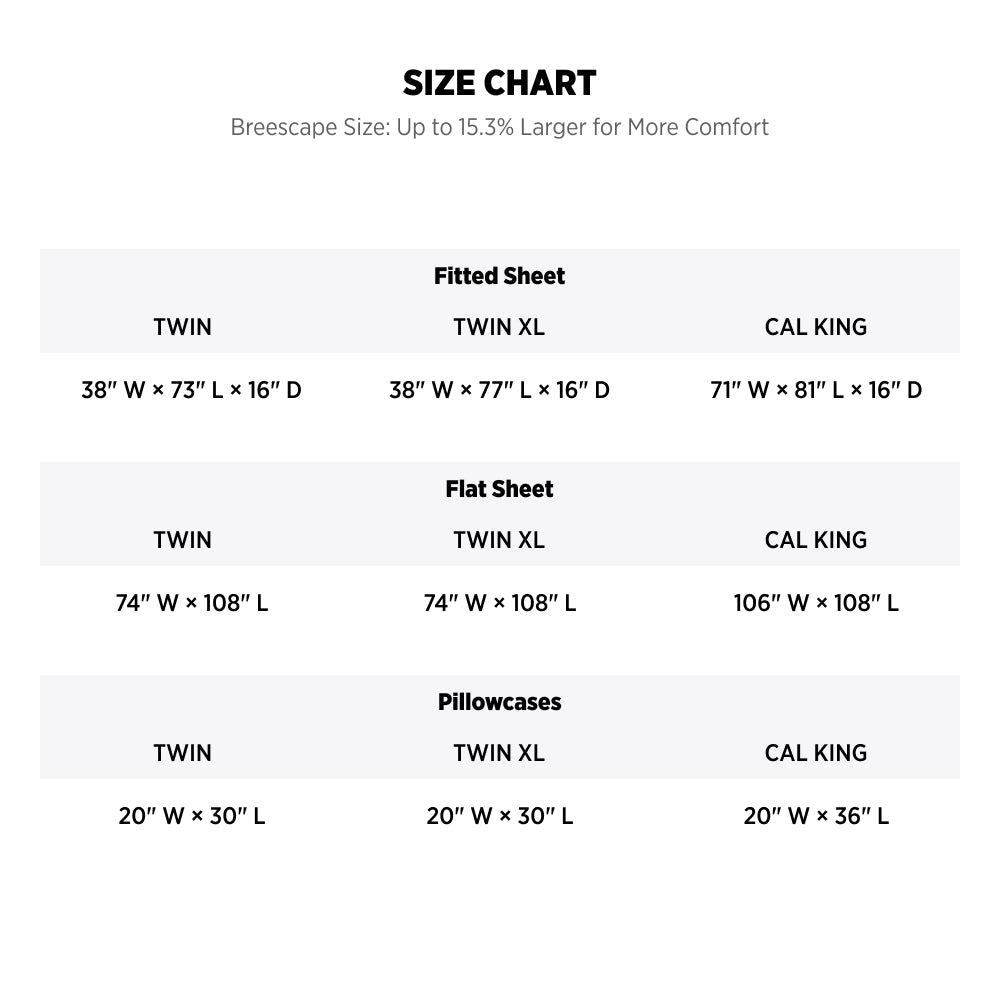Click the Breescape Size subtitle text
The image size is (1000, 1000).
pyautogui.click(x=499, y=127)
